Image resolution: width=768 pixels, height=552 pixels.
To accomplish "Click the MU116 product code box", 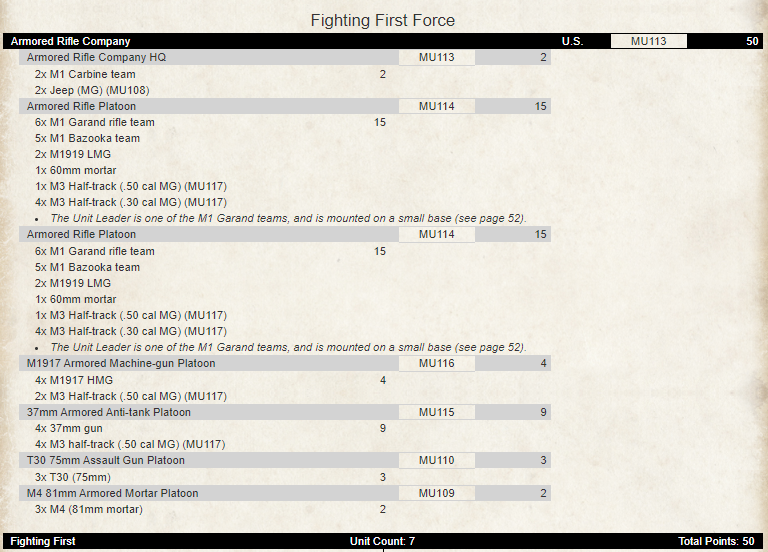I will 436,363.
